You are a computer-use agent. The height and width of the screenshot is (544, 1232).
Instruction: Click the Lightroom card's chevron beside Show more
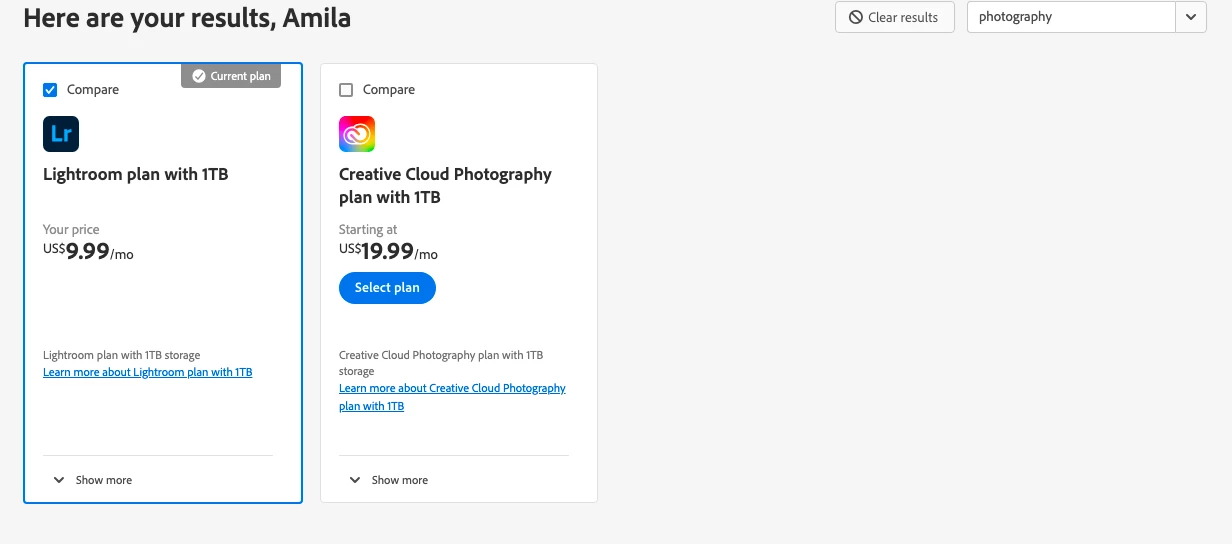[59, 480]
